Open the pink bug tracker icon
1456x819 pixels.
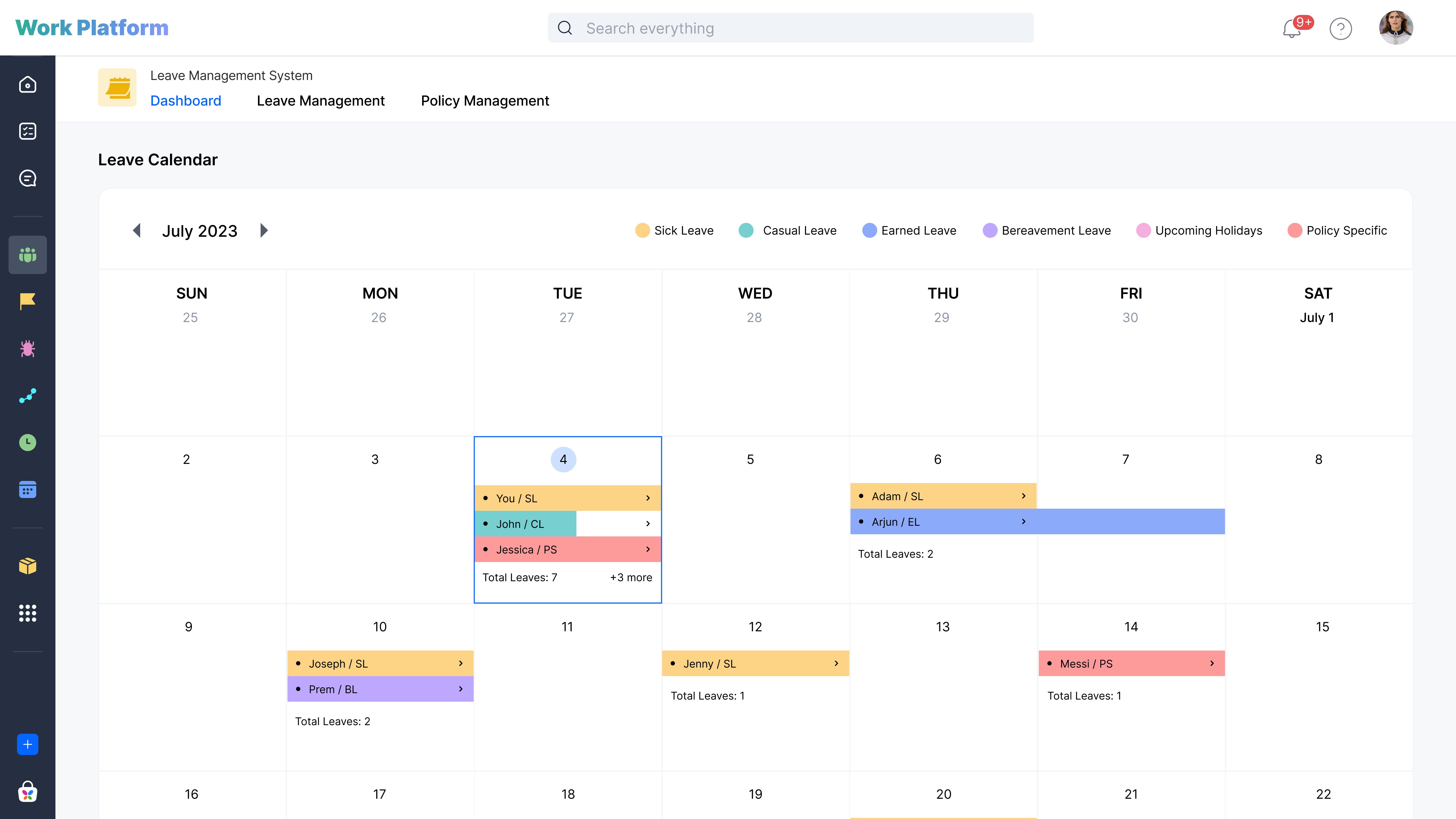point(27,348)
